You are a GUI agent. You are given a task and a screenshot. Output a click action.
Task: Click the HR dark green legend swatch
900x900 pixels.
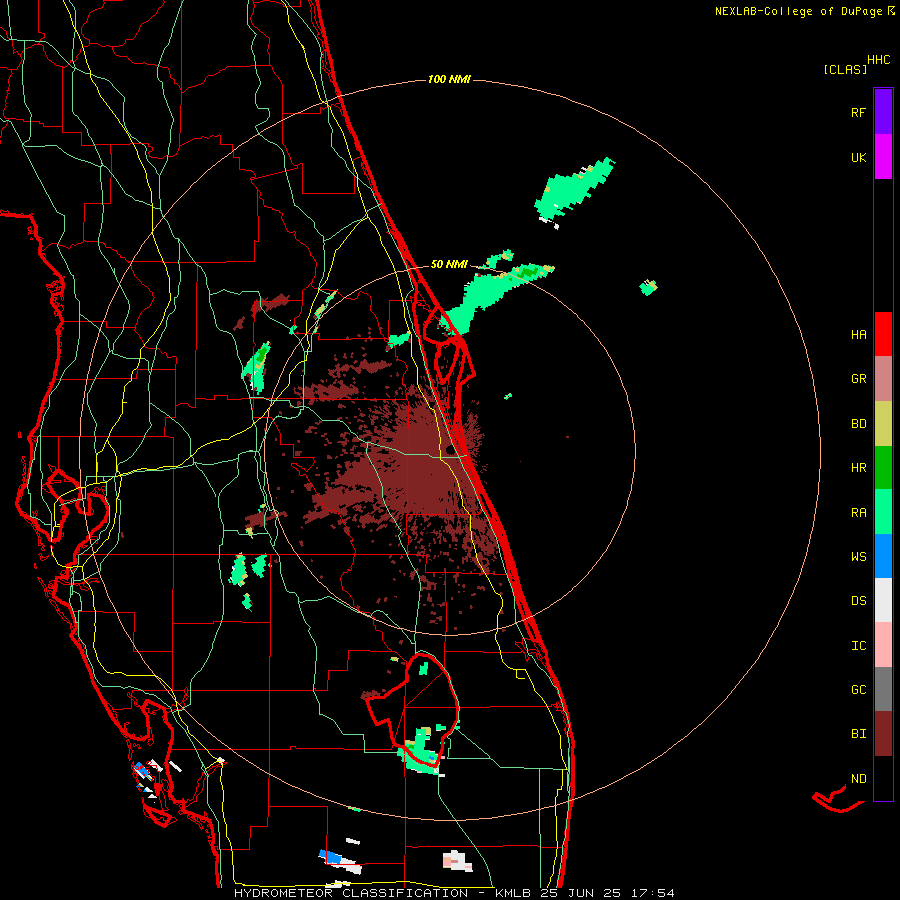click(x=883, y=468)
